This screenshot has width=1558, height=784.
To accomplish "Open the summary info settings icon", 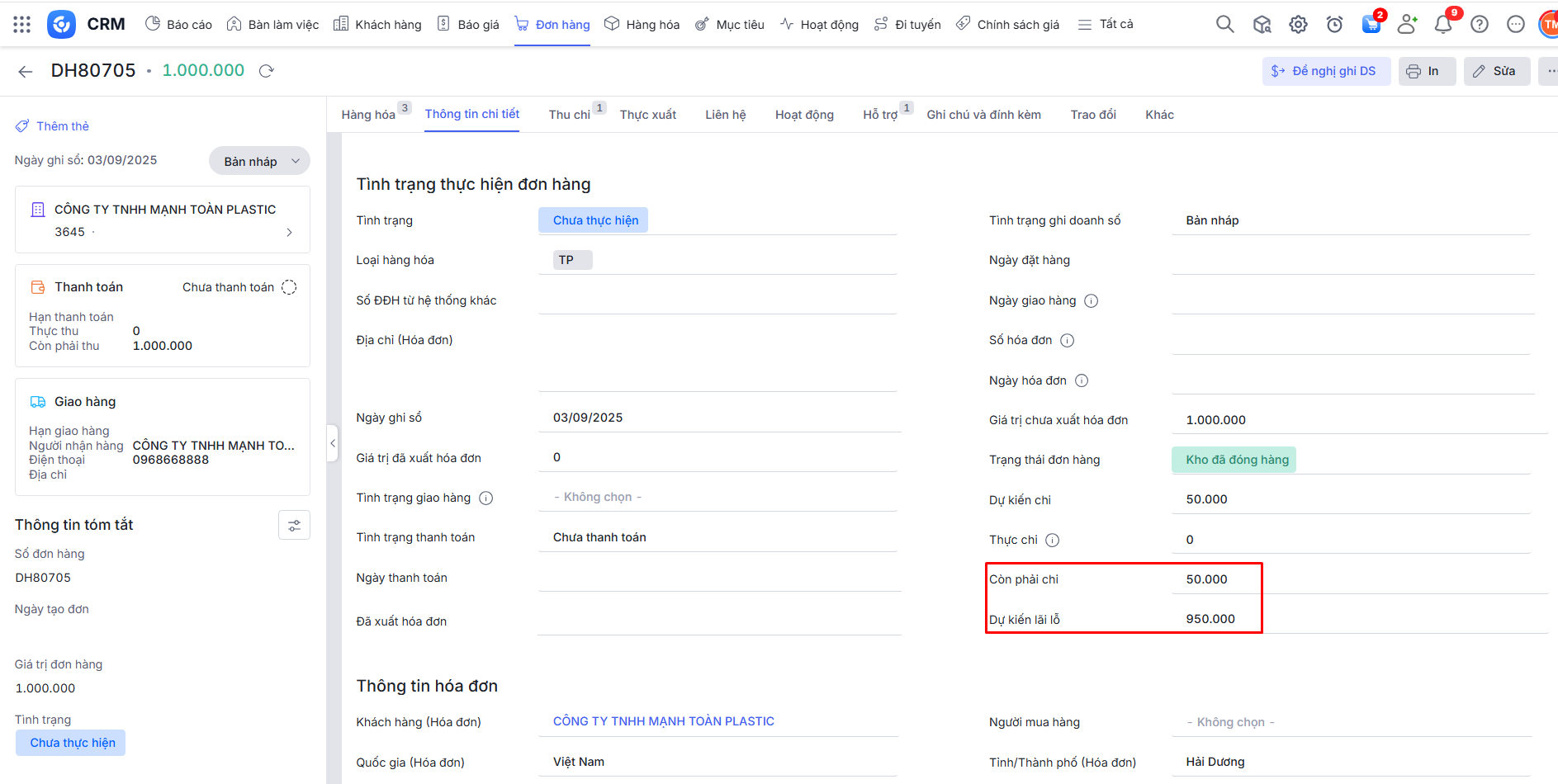I will 294,526.
